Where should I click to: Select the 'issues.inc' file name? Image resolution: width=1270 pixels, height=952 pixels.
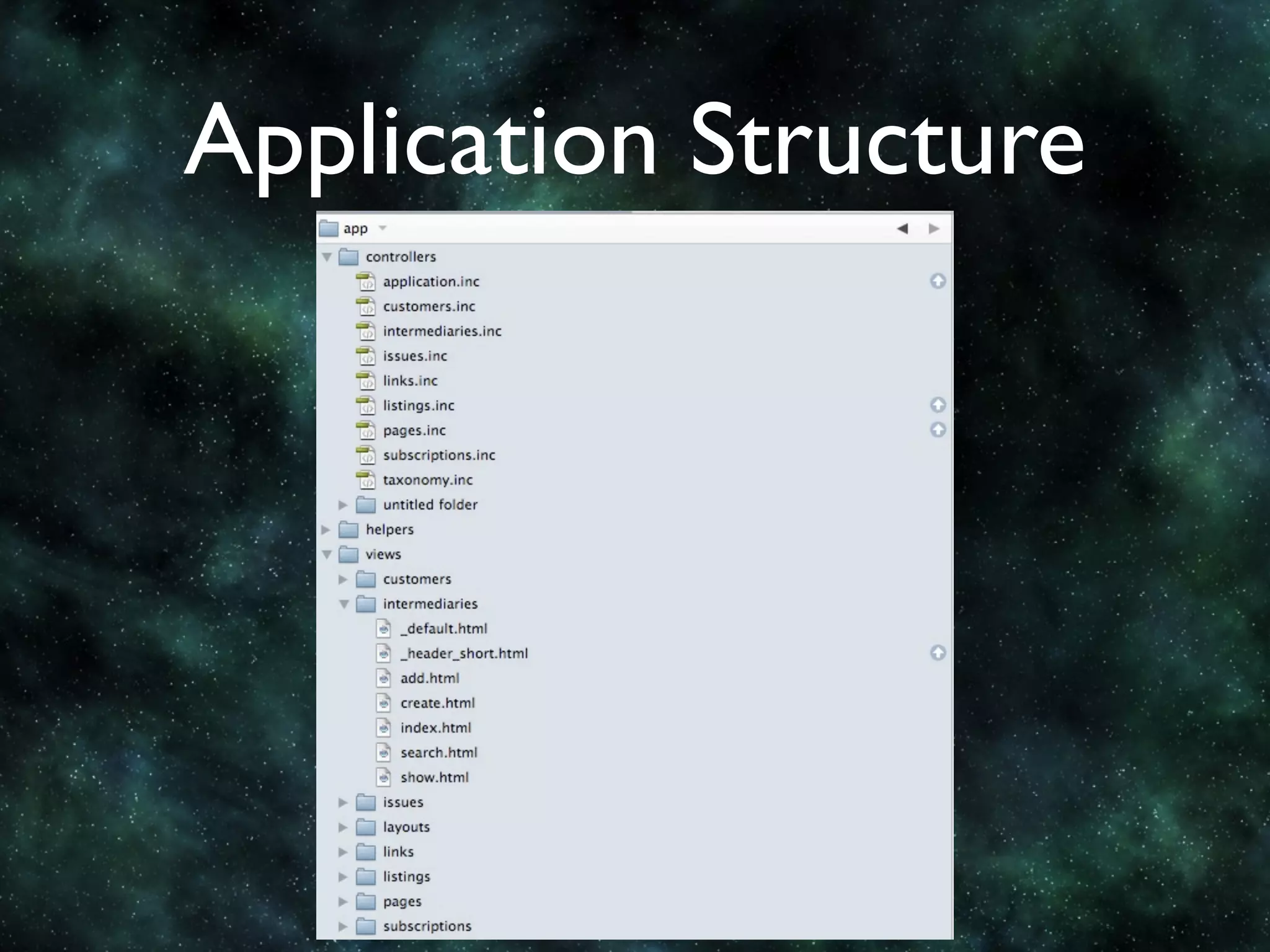pyautogui.click(x=415, y=356)
